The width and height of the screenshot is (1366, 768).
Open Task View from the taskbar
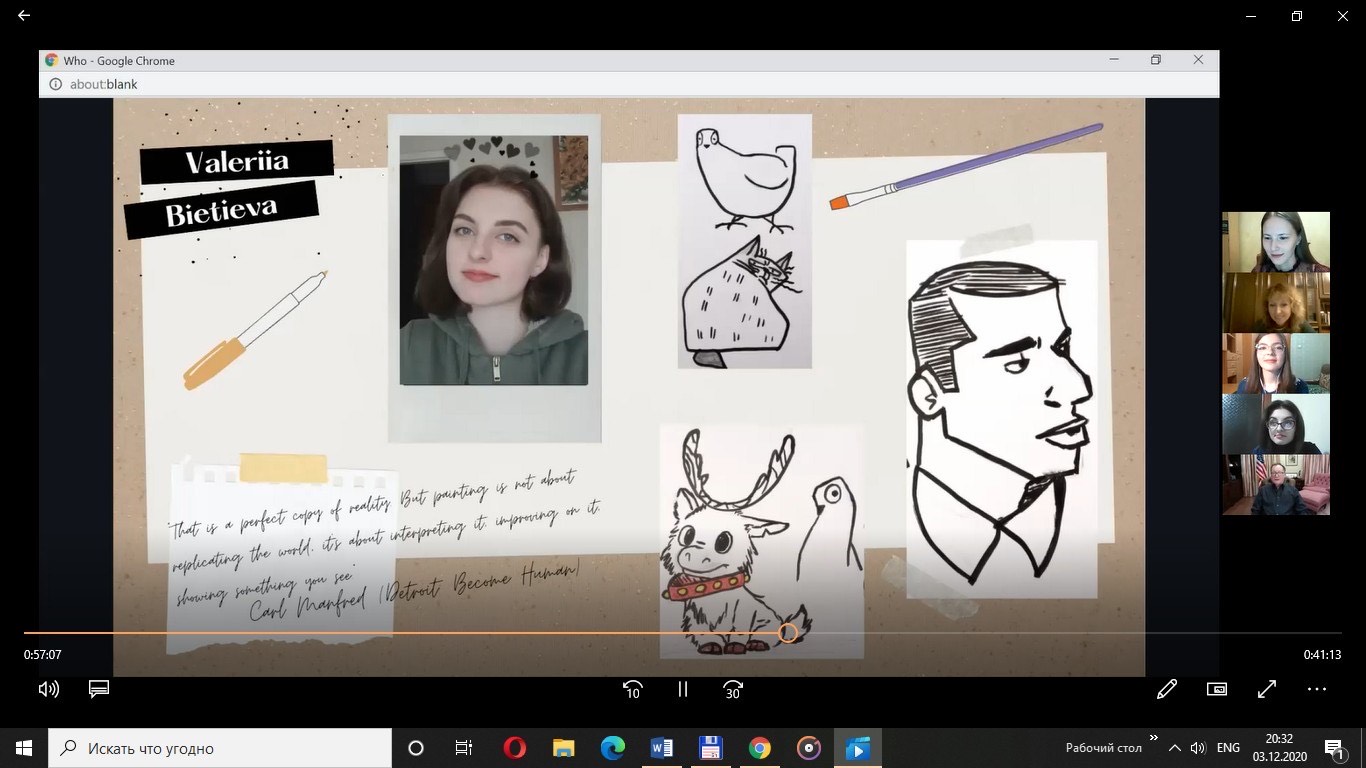(464, 748)
